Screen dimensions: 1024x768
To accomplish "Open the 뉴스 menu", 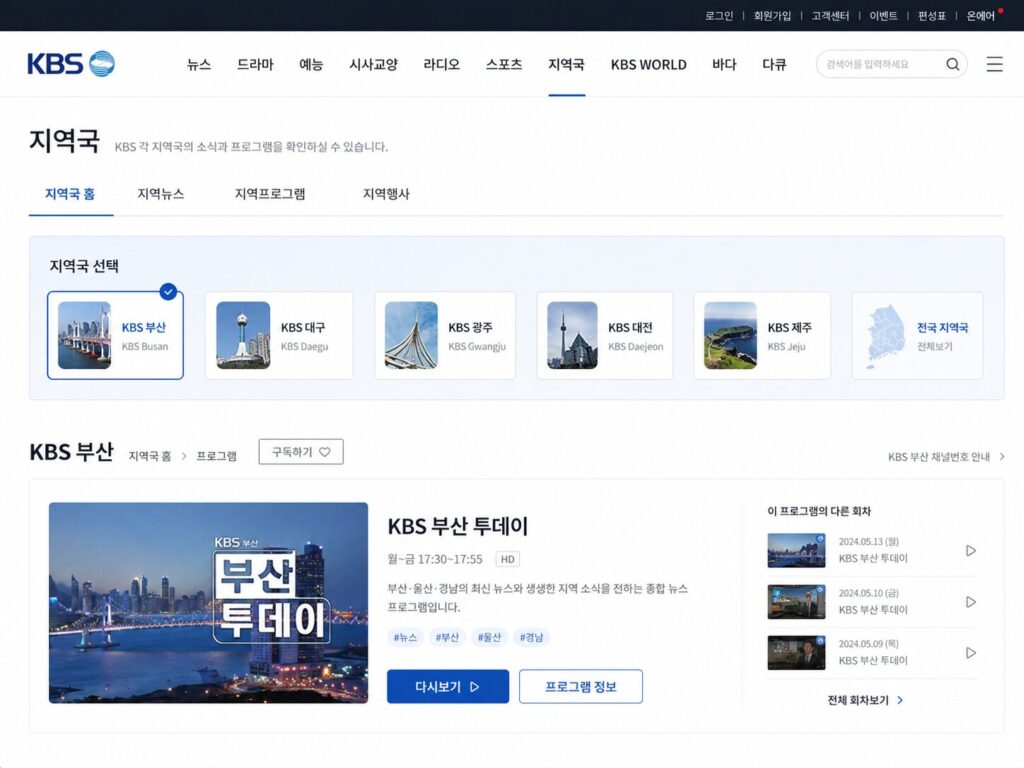I will click(x=199, y=64).
